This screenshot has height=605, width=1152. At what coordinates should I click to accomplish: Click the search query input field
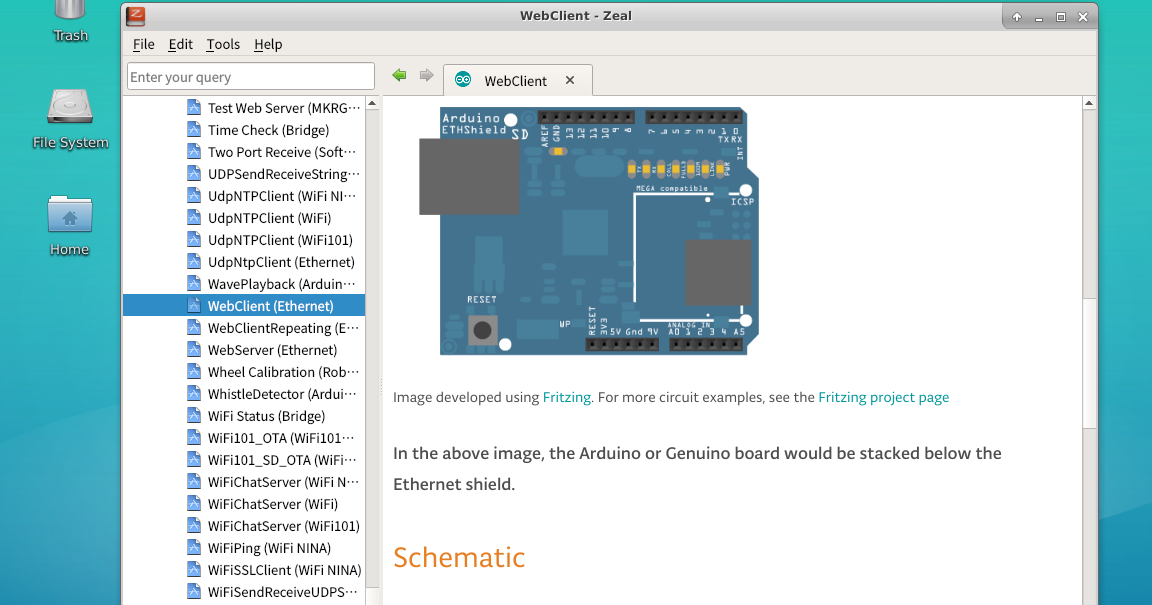250,76
